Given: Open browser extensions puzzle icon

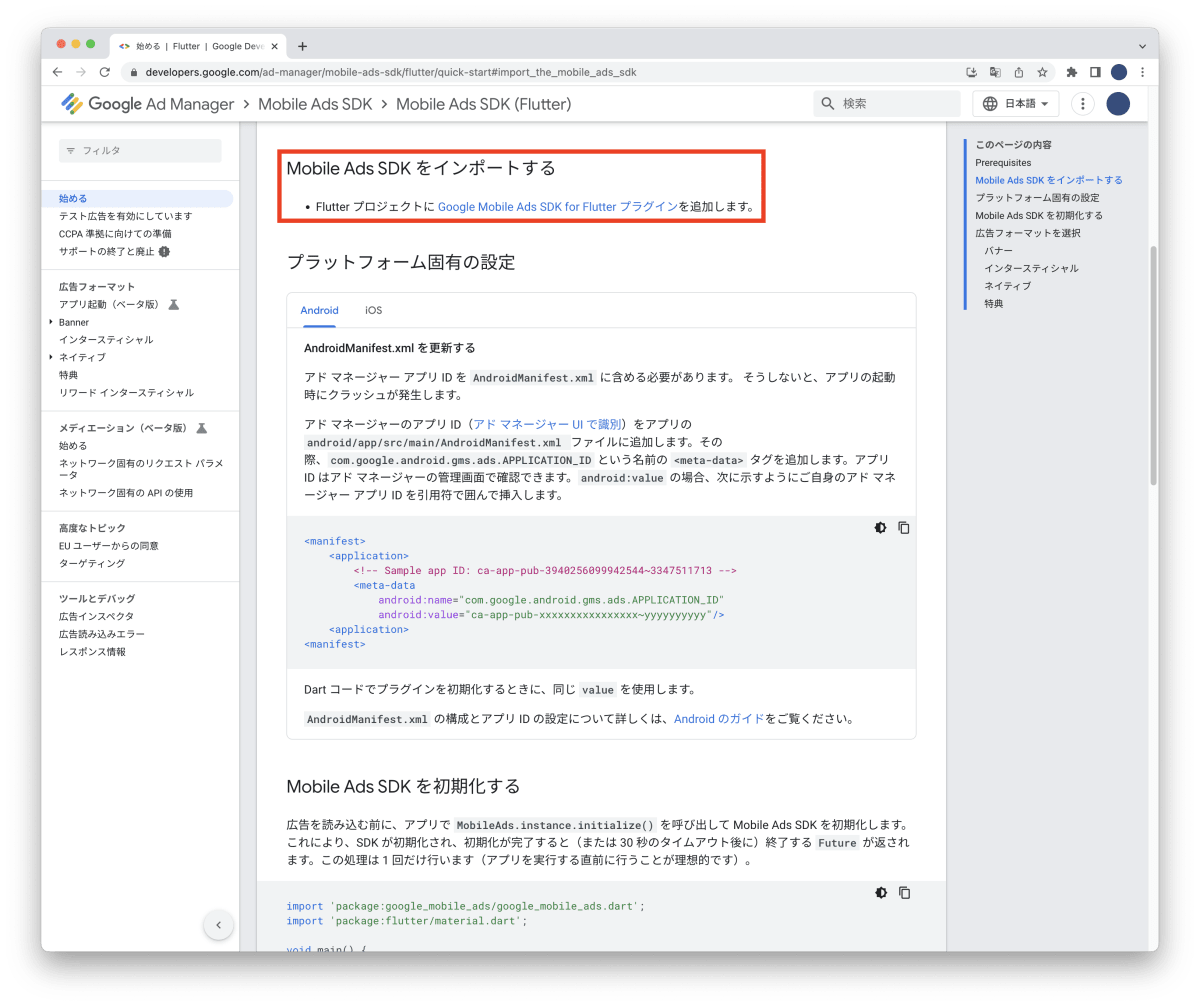Looking at the screenshot, I should [1072, 72].
